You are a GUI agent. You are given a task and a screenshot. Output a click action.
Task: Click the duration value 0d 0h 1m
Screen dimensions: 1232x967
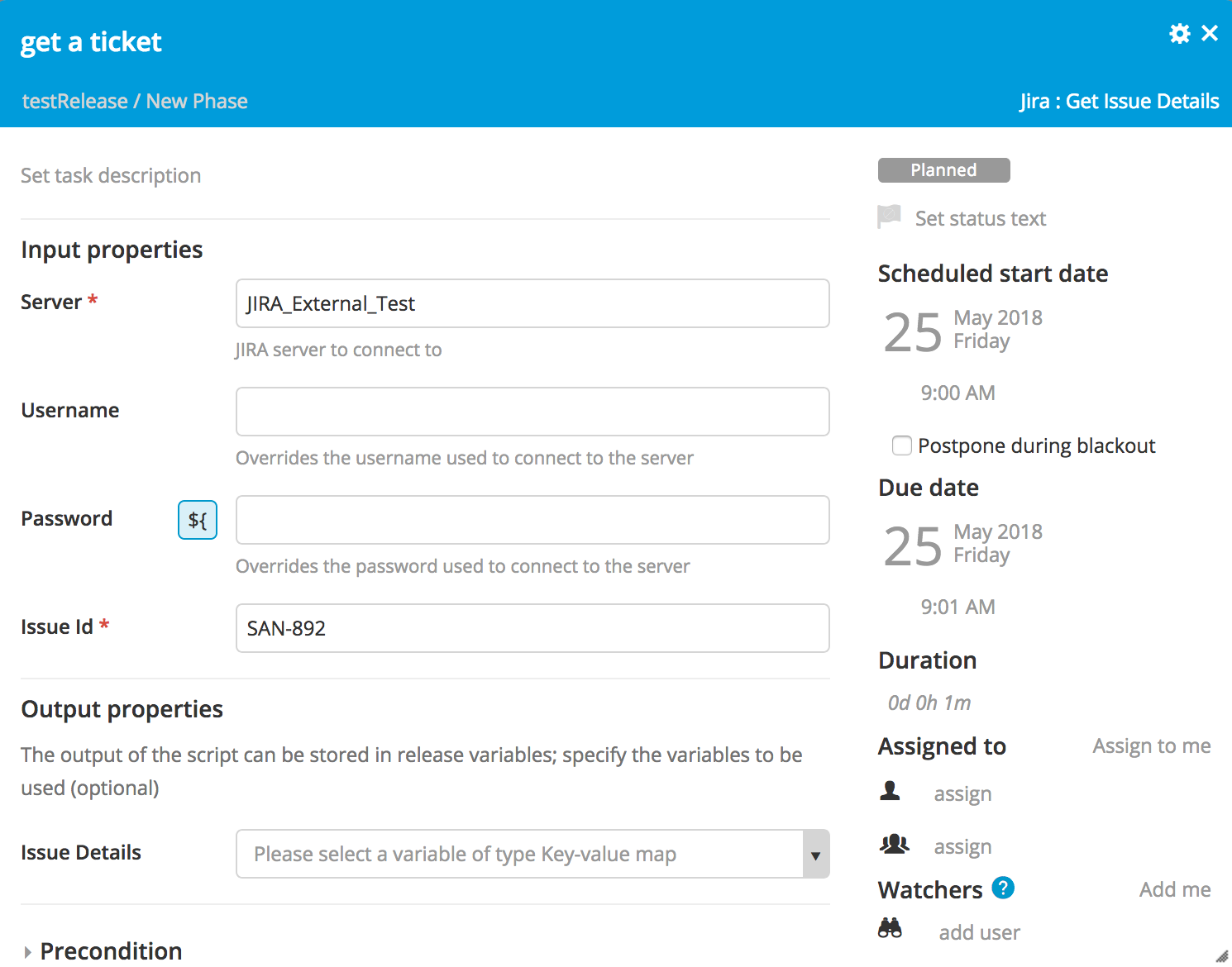(929, 703)
